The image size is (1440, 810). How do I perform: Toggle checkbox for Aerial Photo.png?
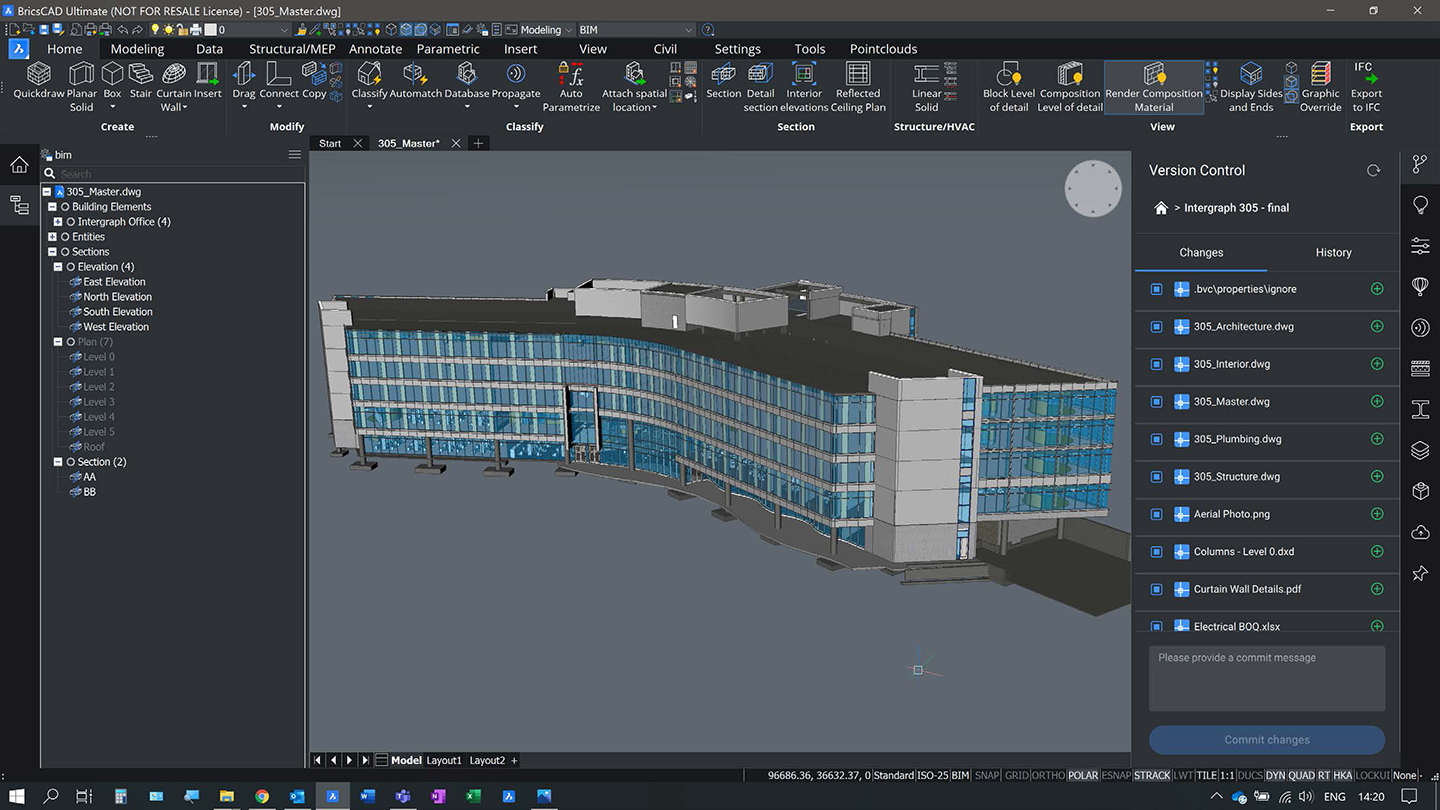tap(1156, 514)
